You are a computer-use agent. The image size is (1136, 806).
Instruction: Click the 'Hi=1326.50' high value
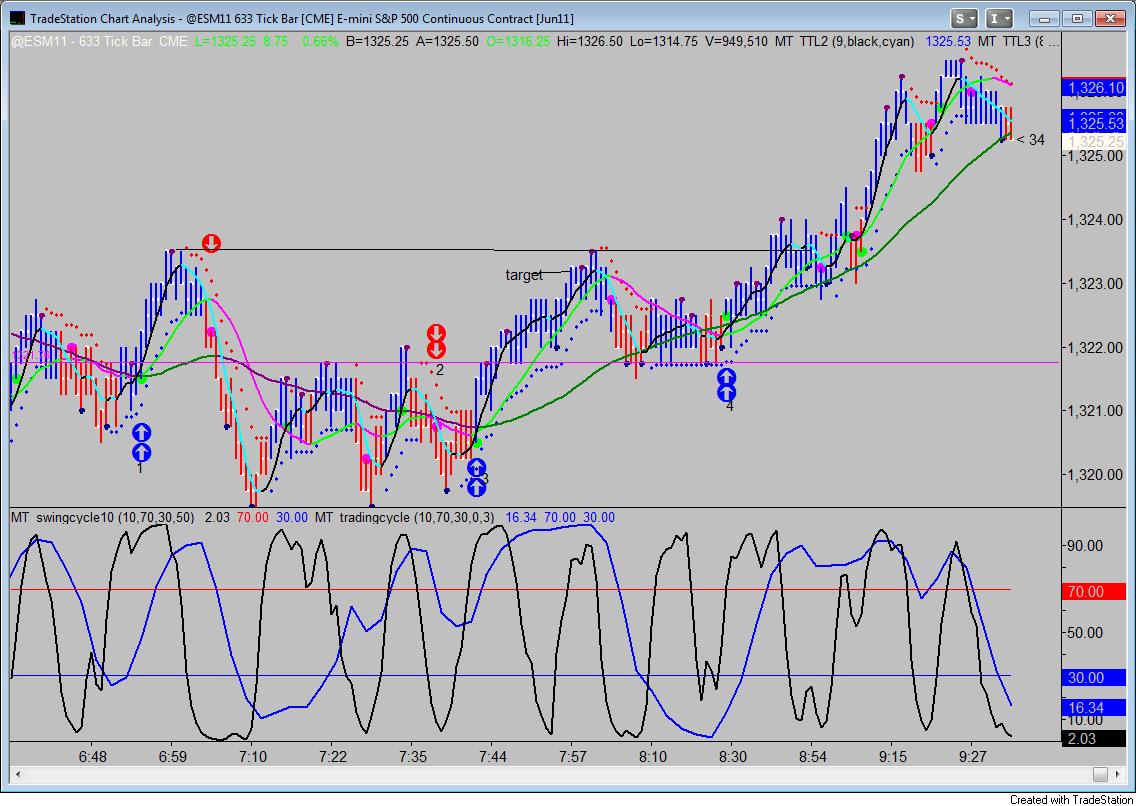590,41
